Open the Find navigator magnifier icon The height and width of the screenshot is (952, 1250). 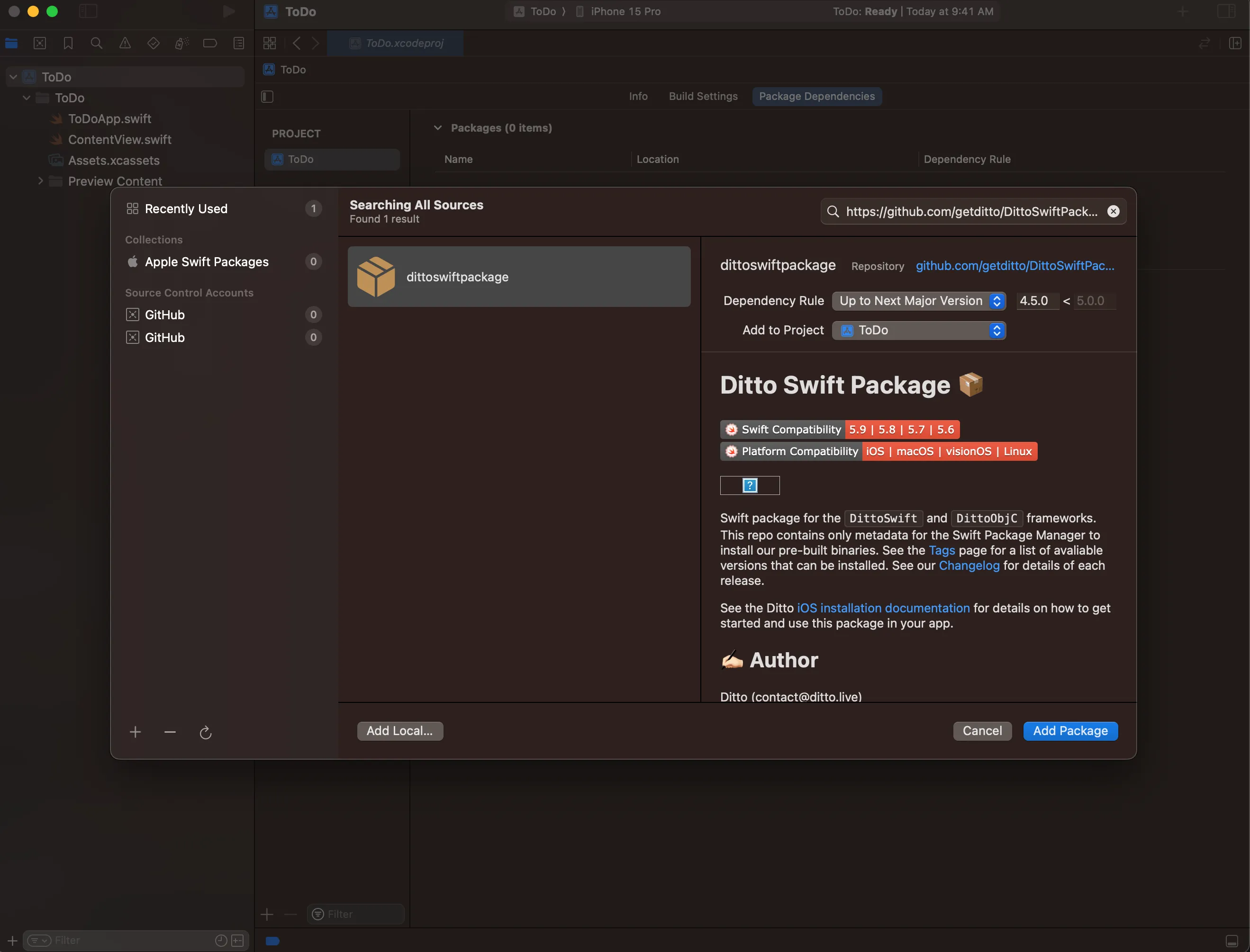coord(96,43)
